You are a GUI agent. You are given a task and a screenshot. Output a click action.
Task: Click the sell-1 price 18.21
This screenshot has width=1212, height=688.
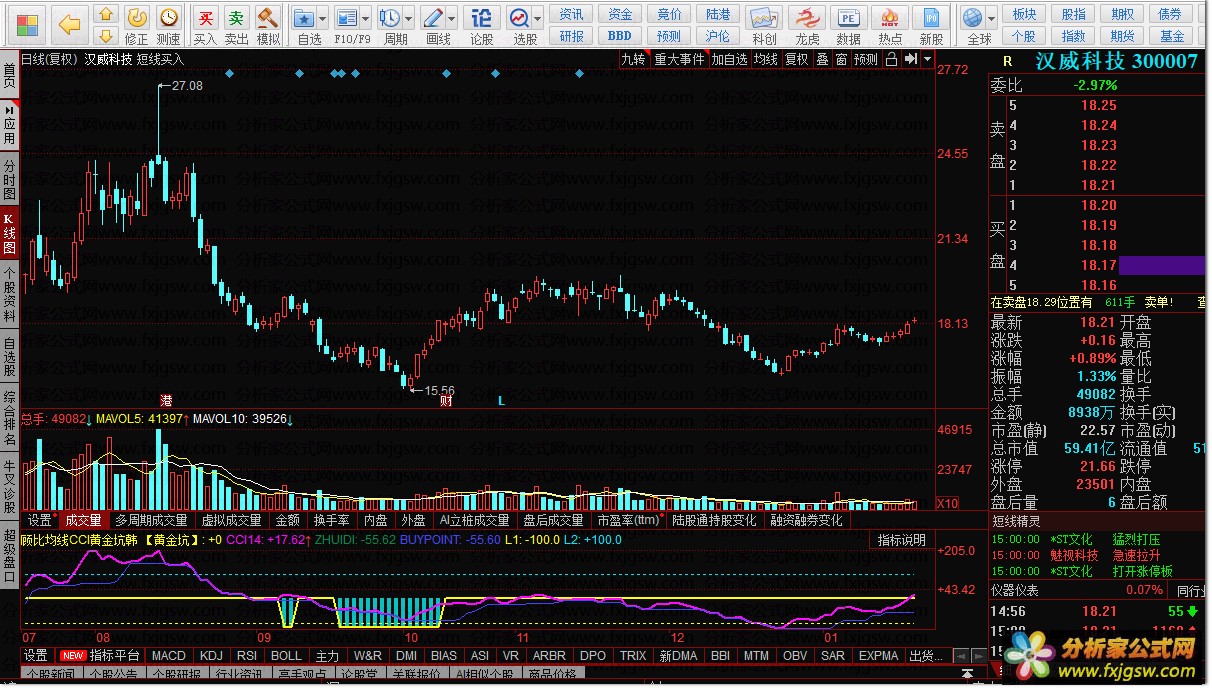[1098, 185]
